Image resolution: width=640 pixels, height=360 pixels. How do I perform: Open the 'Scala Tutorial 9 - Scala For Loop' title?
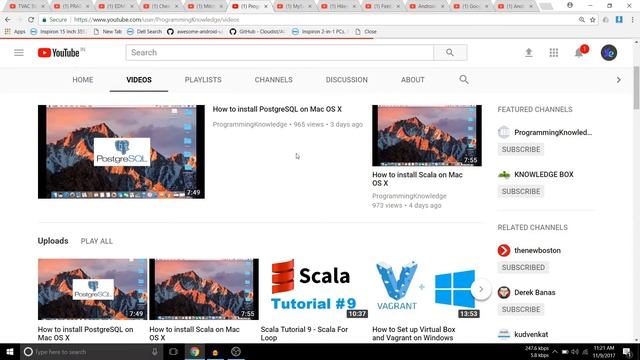click(304, 333)
